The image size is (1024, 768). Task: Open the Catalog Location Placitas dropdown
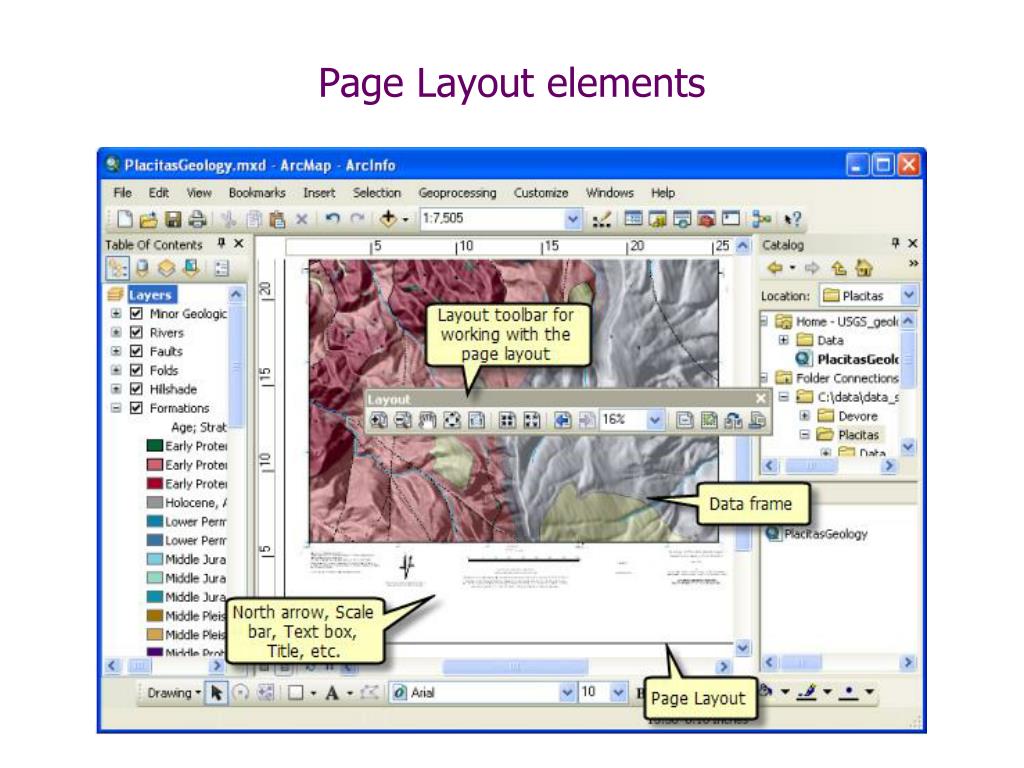(908, 296)
